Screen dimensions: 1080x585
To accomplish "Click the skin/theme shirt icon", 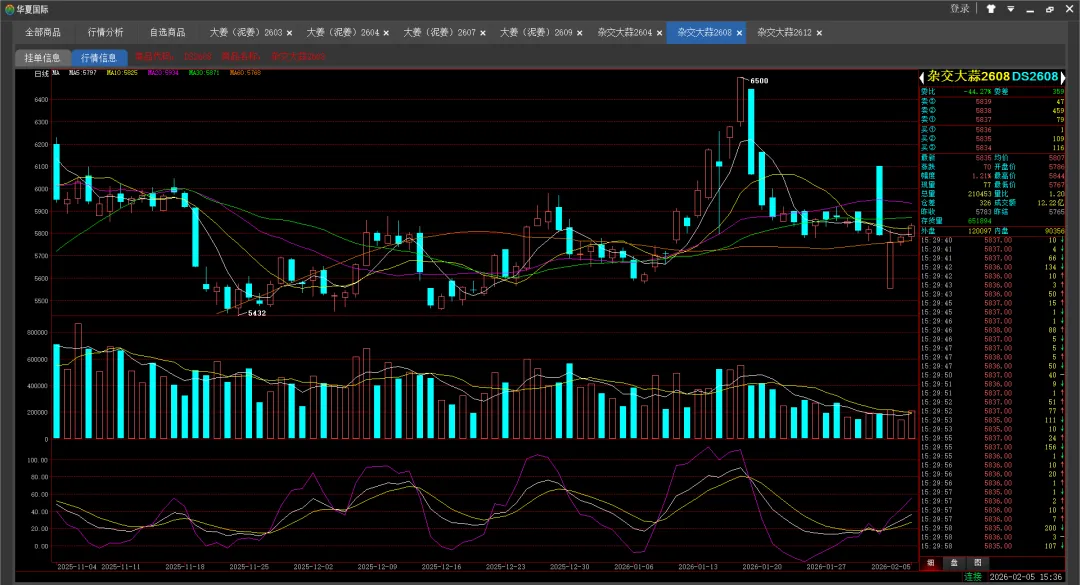I will (x=991, y=9).
